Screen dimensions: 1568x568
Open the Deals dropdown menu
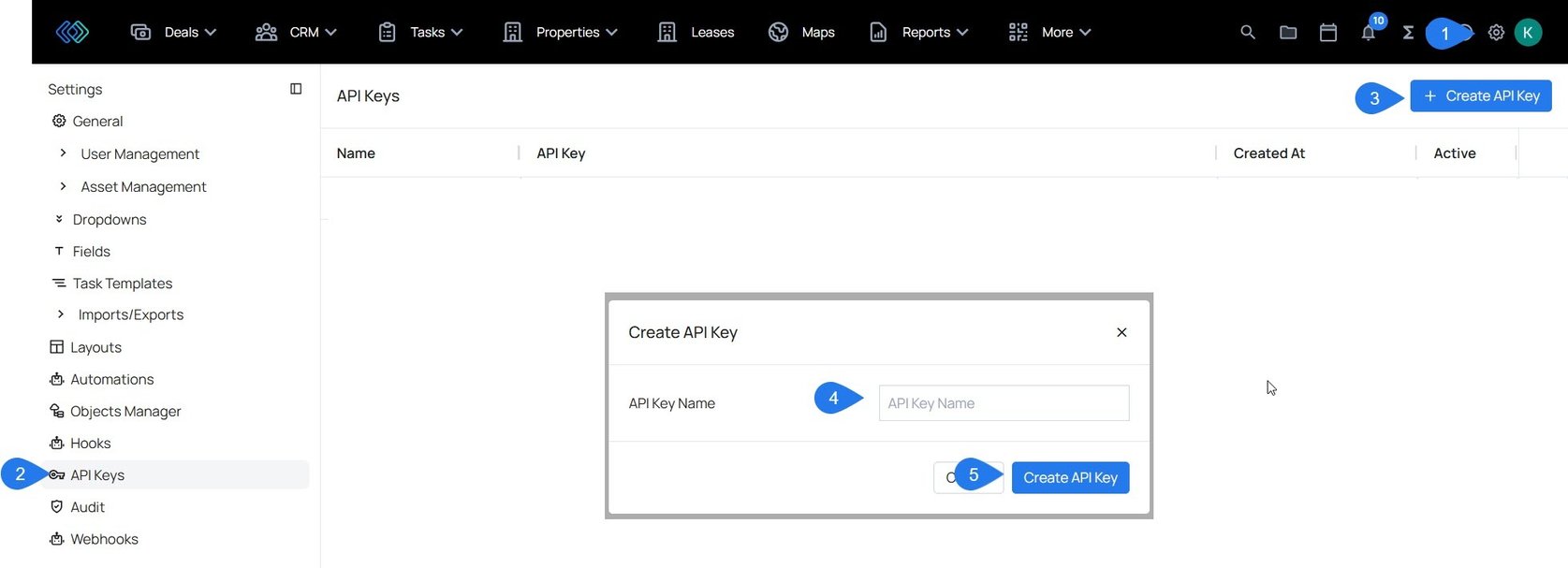click(173, 32)
